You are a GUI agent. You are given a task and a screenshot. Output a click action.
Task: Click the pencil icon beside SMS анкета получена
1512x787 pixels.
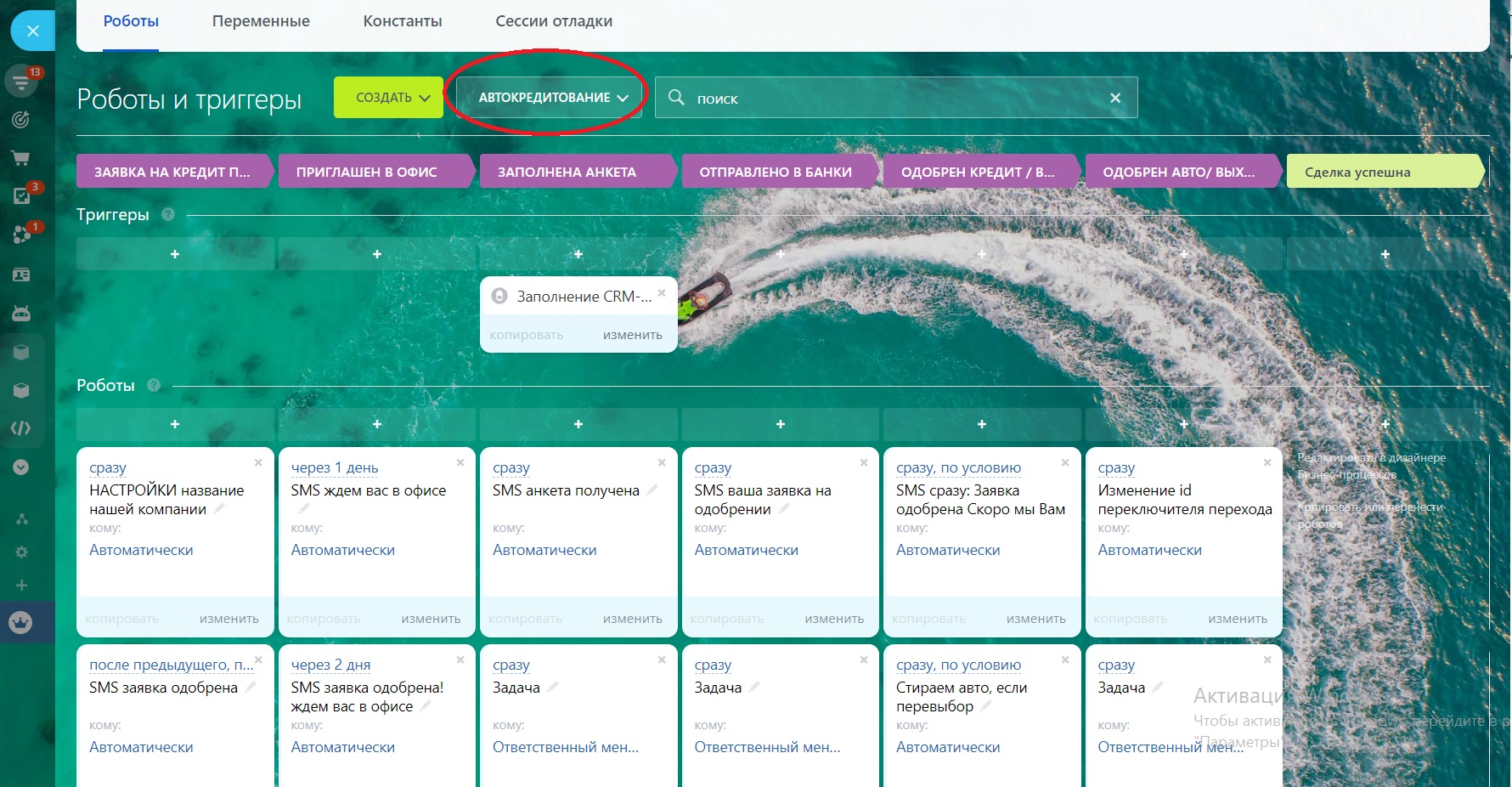652,490
